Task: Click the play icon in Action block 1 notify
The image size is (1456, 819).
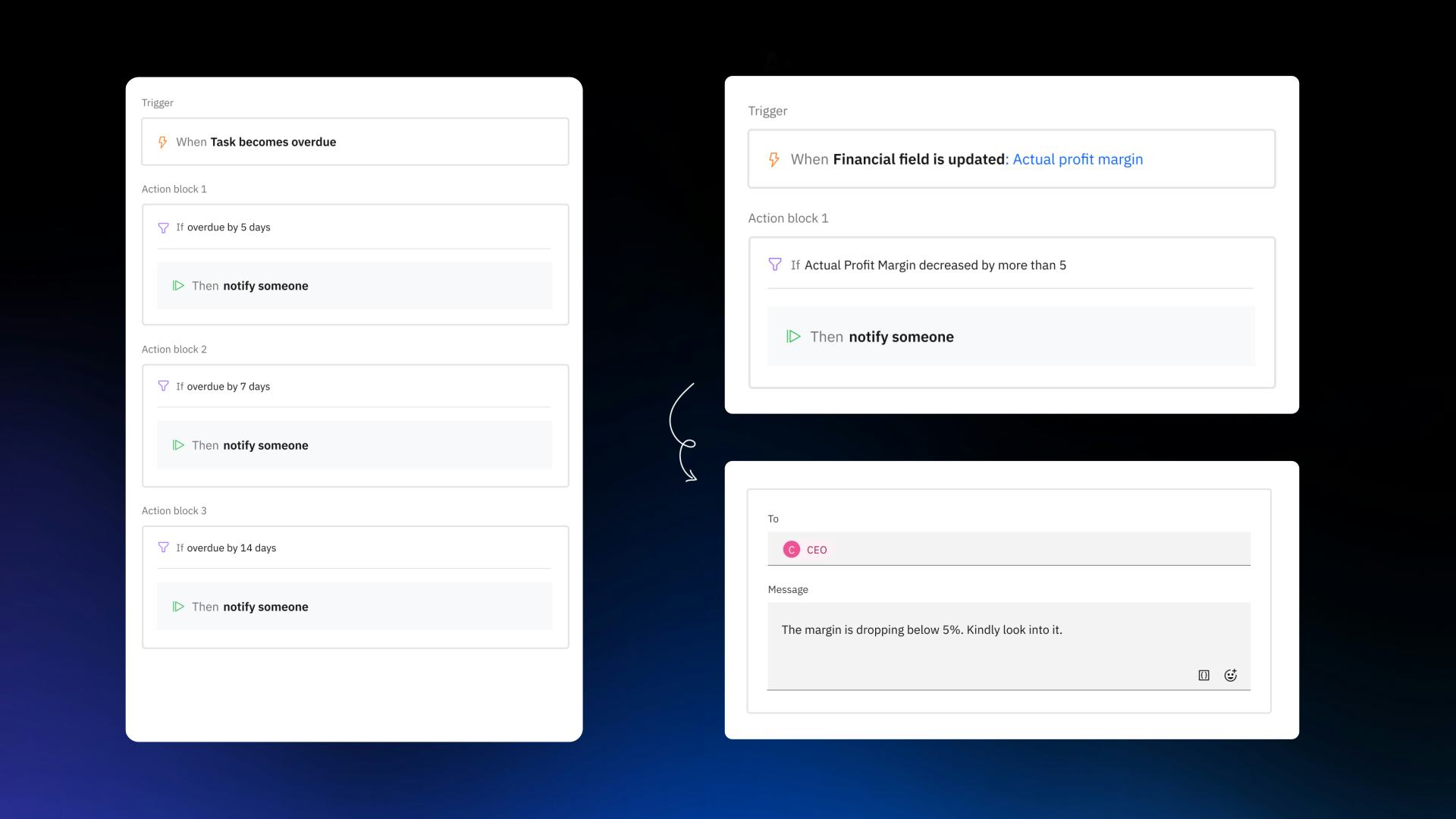Action: [178, 286]
